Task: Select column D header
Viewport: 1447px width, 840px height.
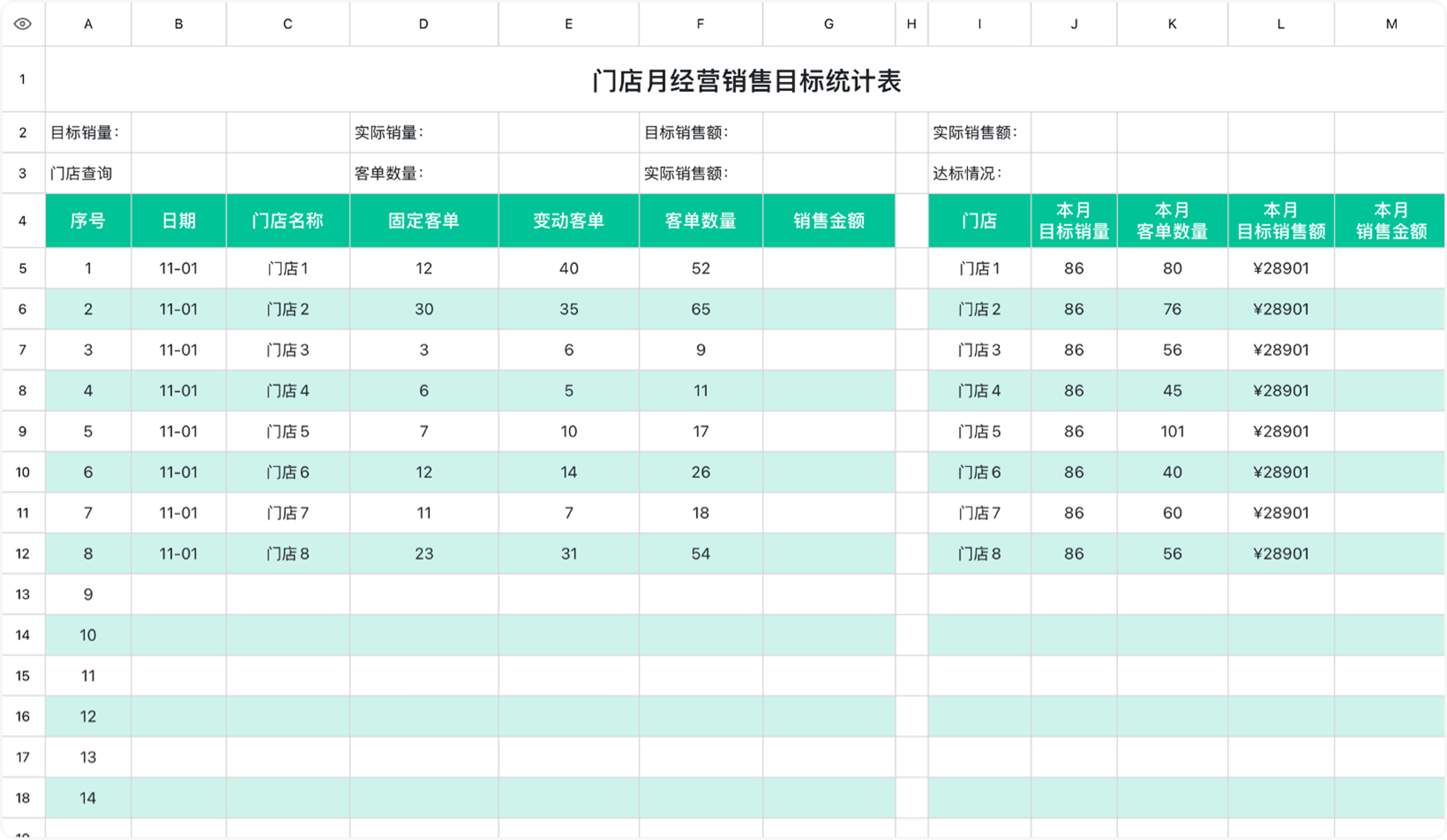Action: [424, 24]
